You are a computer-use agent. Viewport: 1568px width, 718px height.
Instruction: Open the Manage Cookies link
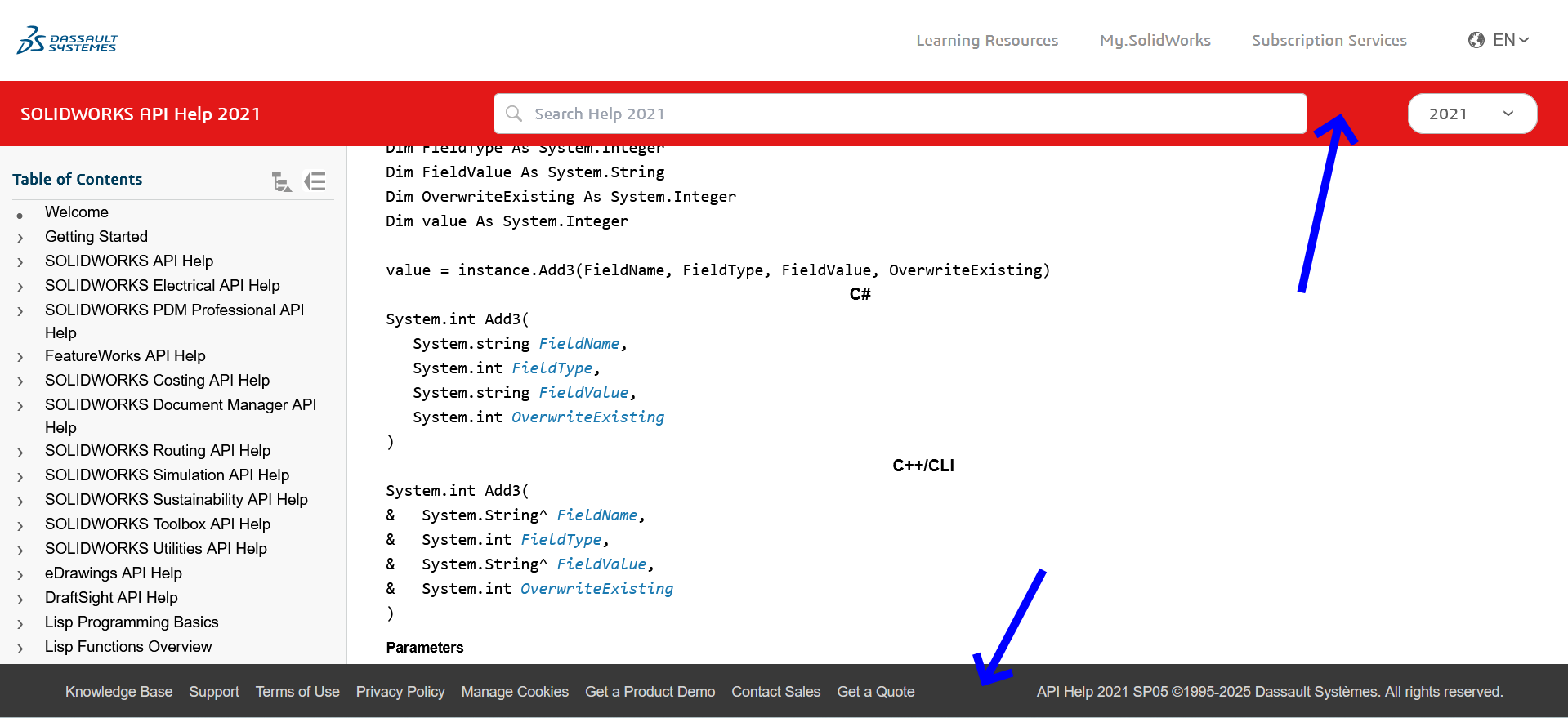514,692
